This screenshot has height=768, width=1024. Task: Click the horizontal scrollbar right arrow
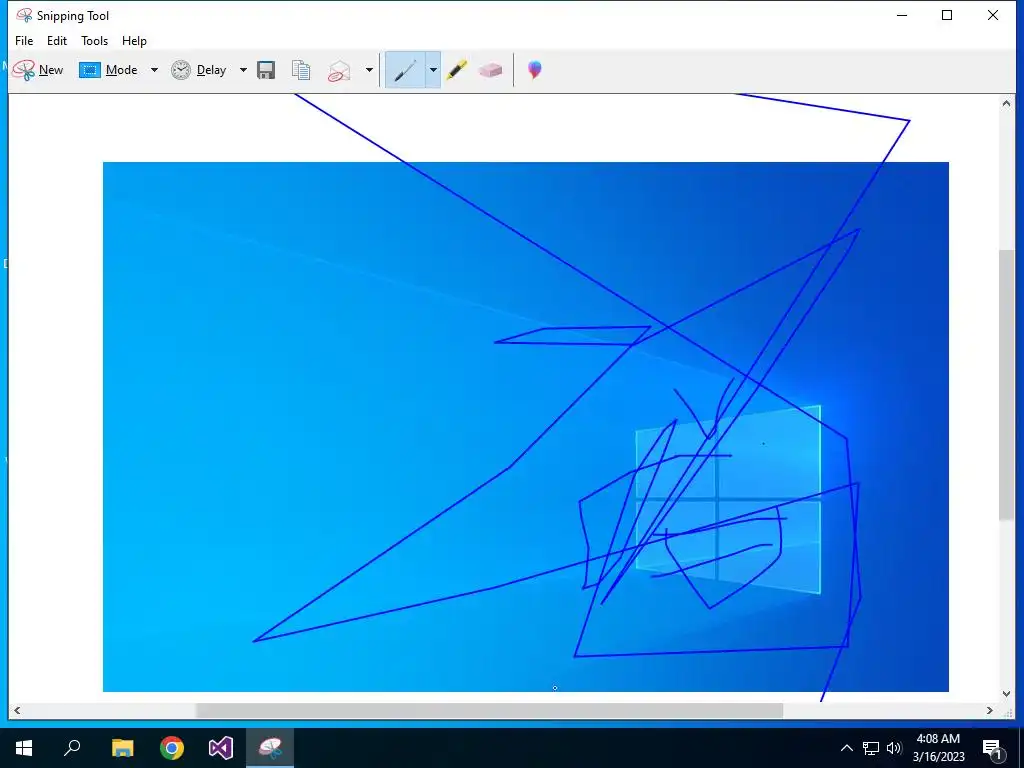tap(990, 711)
